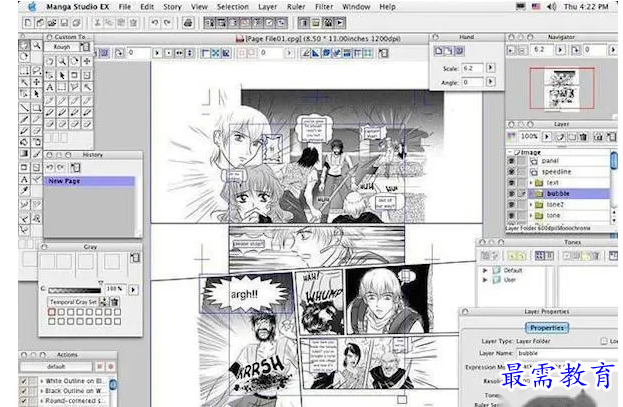Click the Print icon in top toolbar
Screen dimensions: 623x407
click(188, 23)
